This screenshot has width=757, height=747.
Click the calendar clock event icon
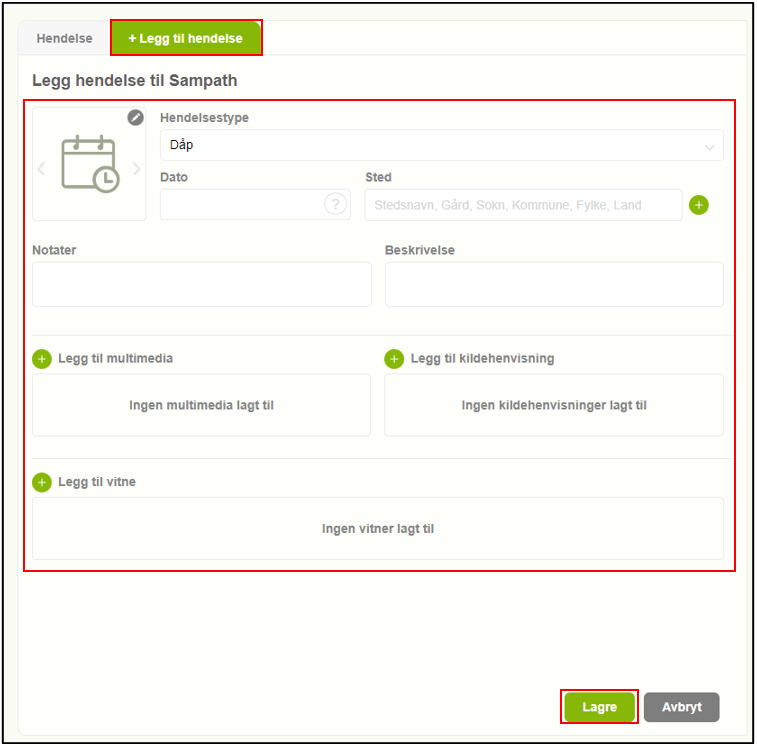click(89, 165)
